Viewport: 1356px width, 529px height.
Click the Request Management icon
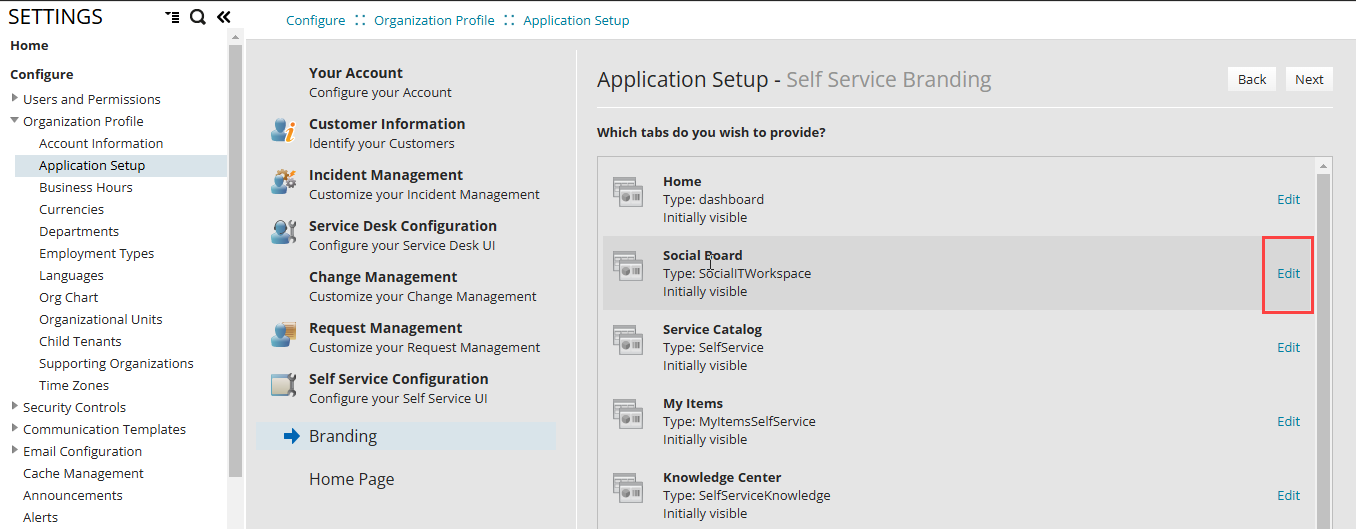pyautogui.click(x=283, y=337)
